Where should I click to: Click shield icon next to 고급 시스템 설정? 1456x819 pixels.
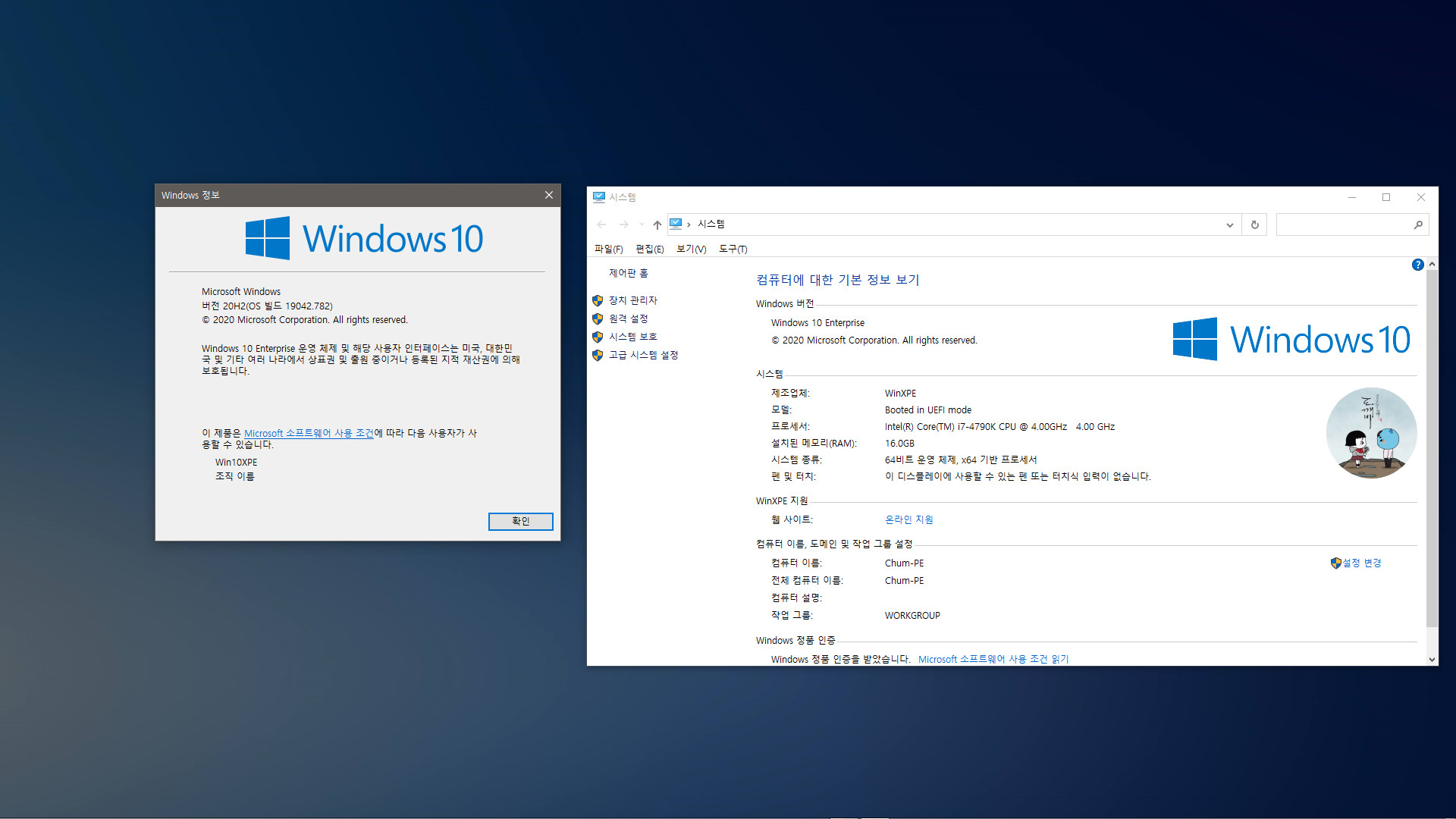click(598, 355)
